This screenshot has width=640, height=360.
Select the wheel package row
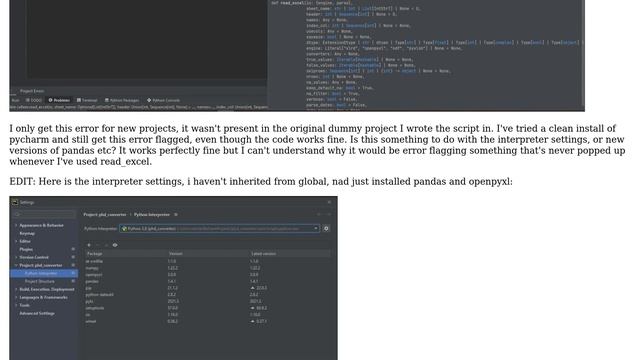click(208, 321)
